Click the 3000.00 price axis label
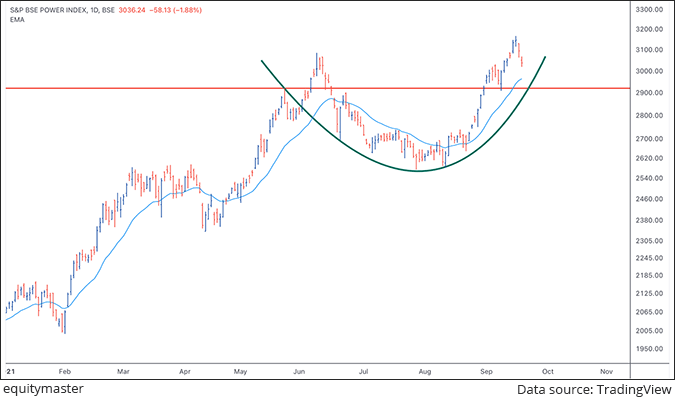The height and width of the screenshot is (400, 675). click(649, 71)
